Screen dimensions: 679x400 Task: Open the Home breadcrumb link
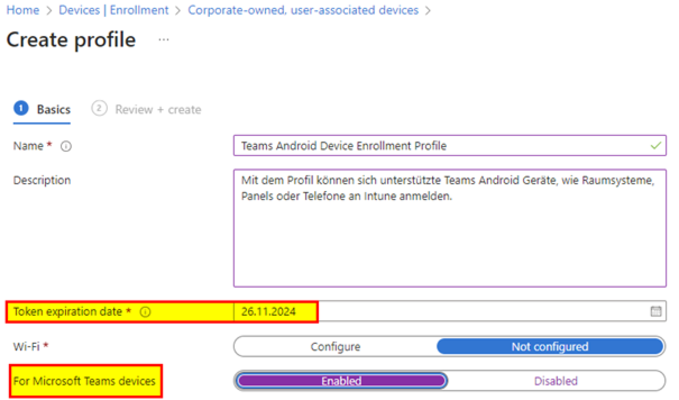click(23, 10)
